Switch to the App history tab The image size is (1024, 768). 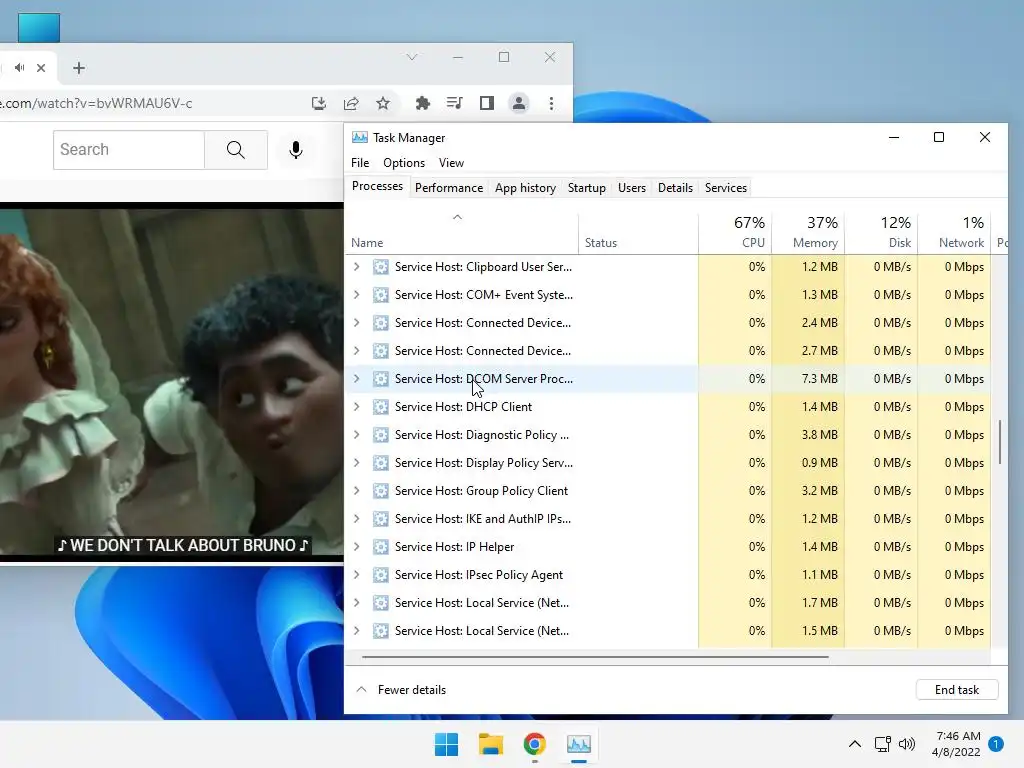(x=525, y=188)
